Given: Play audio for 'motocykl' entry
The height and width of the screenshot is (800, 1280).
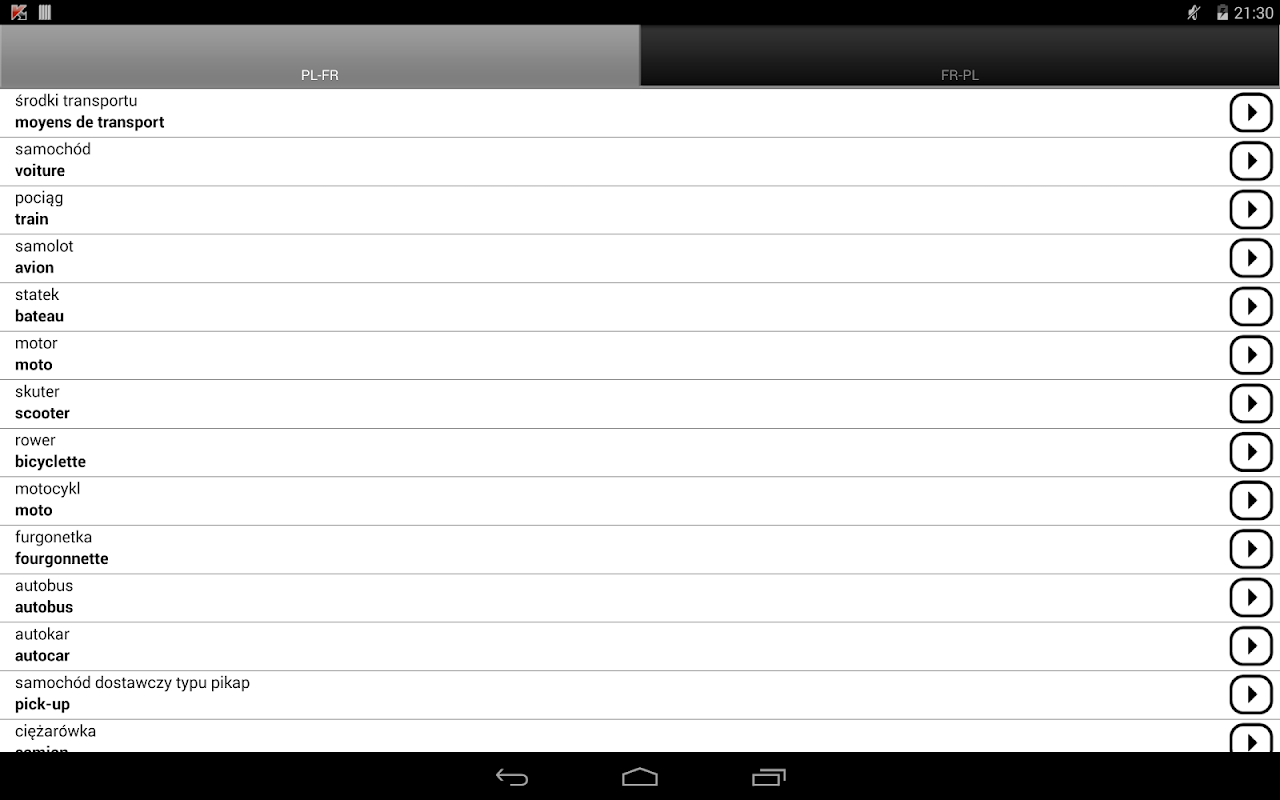Looking at the screenshot, I should pos(1251,501).
